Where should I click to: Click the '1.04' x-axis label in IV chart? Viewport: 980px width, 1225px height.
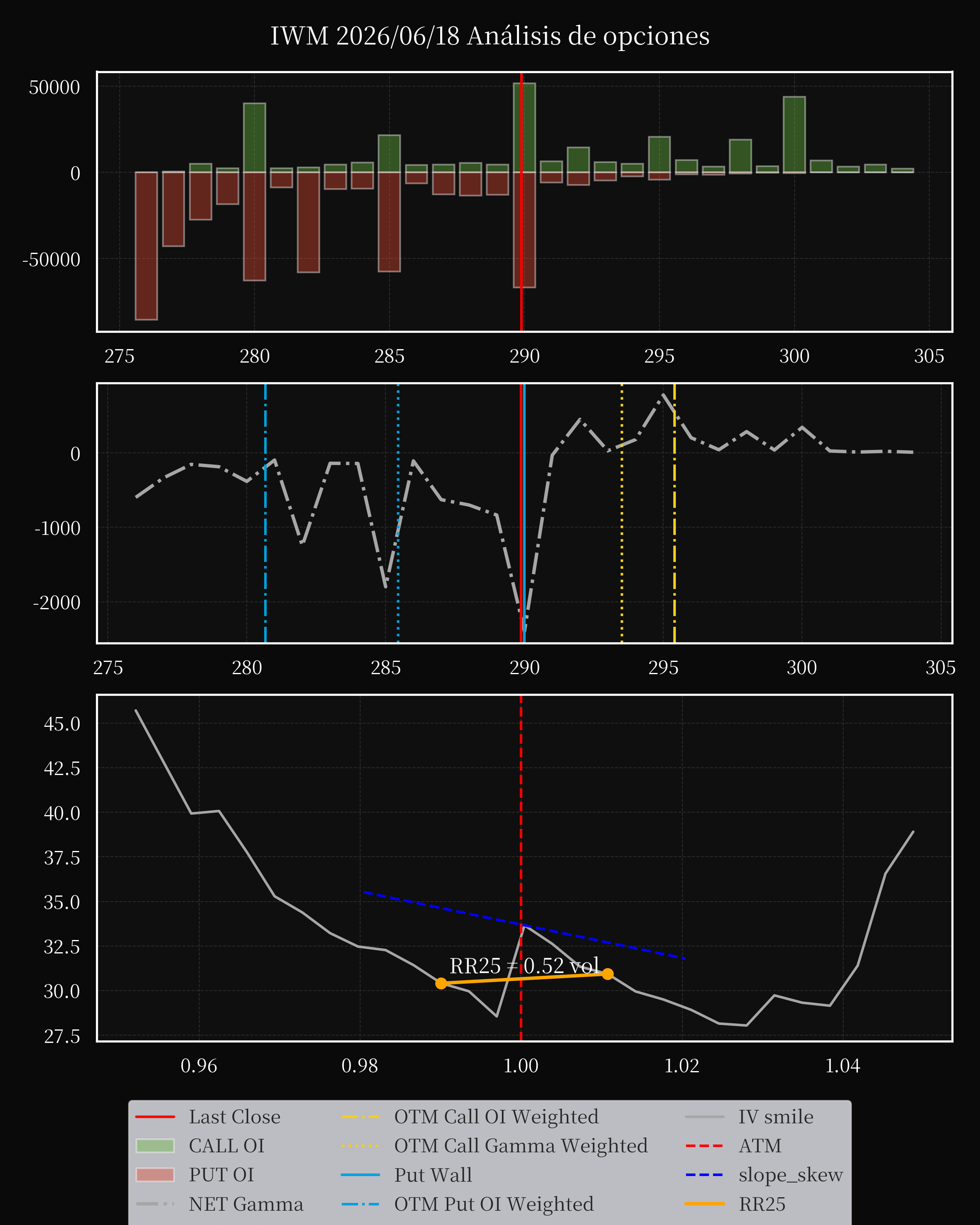coord(842,1066)
